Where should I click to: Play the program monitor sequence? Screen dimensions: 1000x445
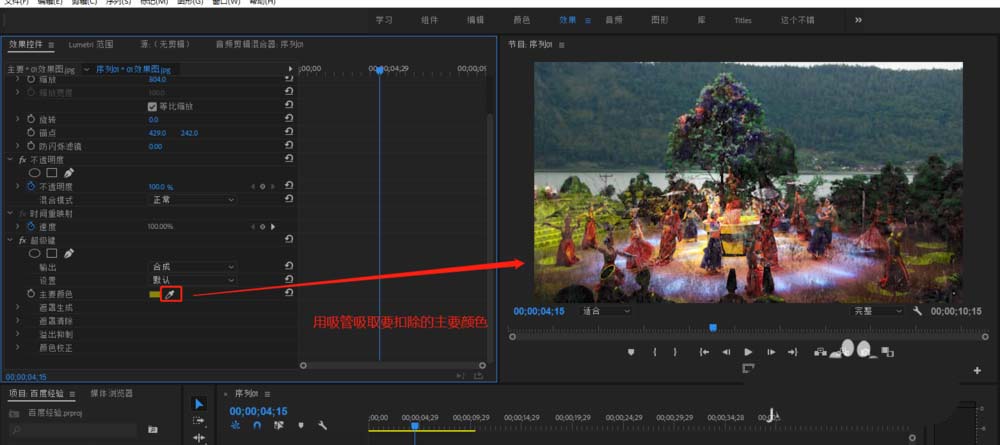pos(748,352)
